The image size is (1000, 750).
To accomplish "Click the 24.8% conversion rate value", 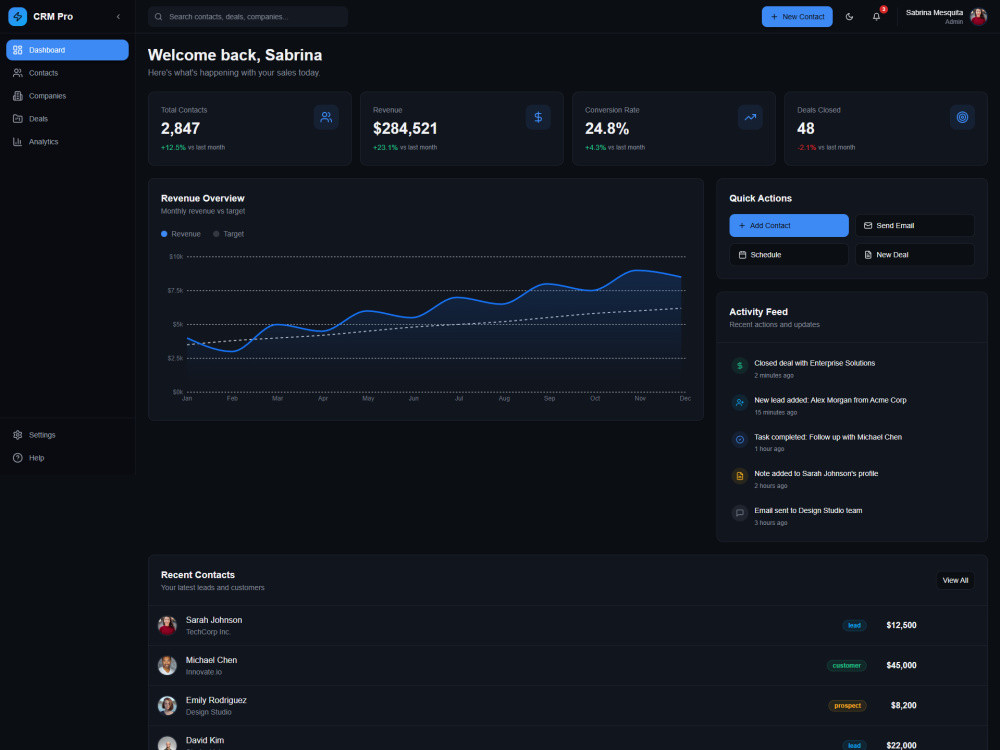I will click(x=607, y=129).
